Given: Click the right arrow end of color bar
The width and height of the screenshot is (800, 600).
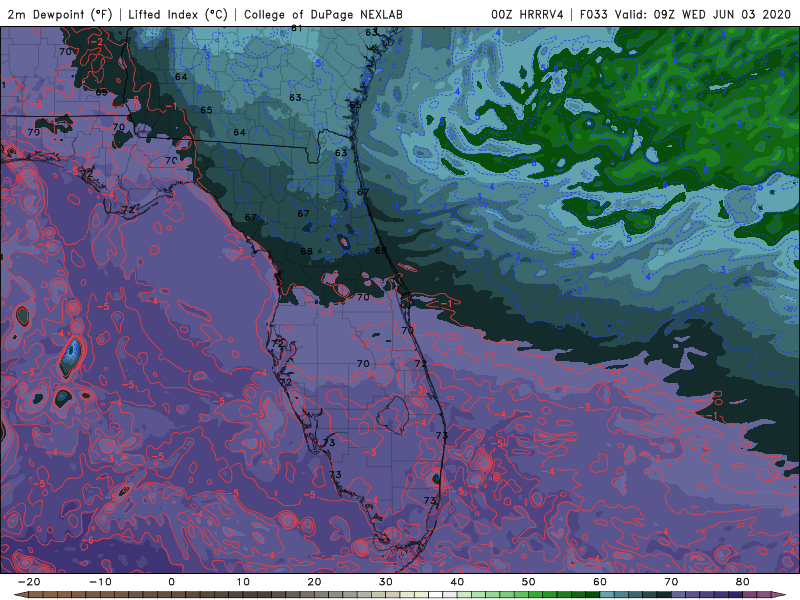Looking at the screenshot, I should click(779, 595).
